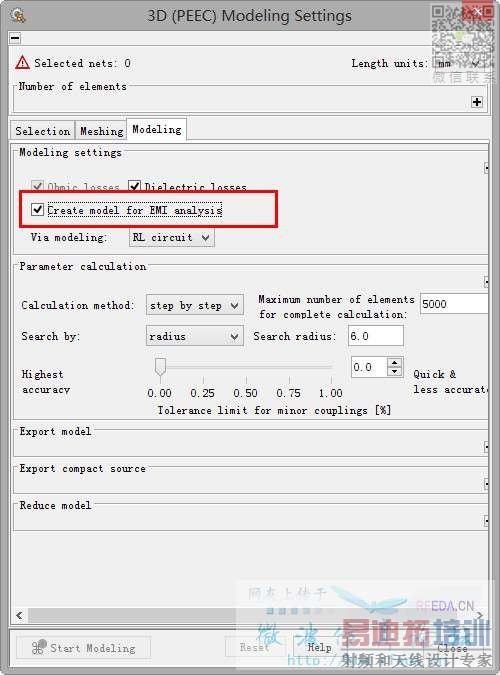
Task: Click the Help button
Action: (x=319, y=647)
